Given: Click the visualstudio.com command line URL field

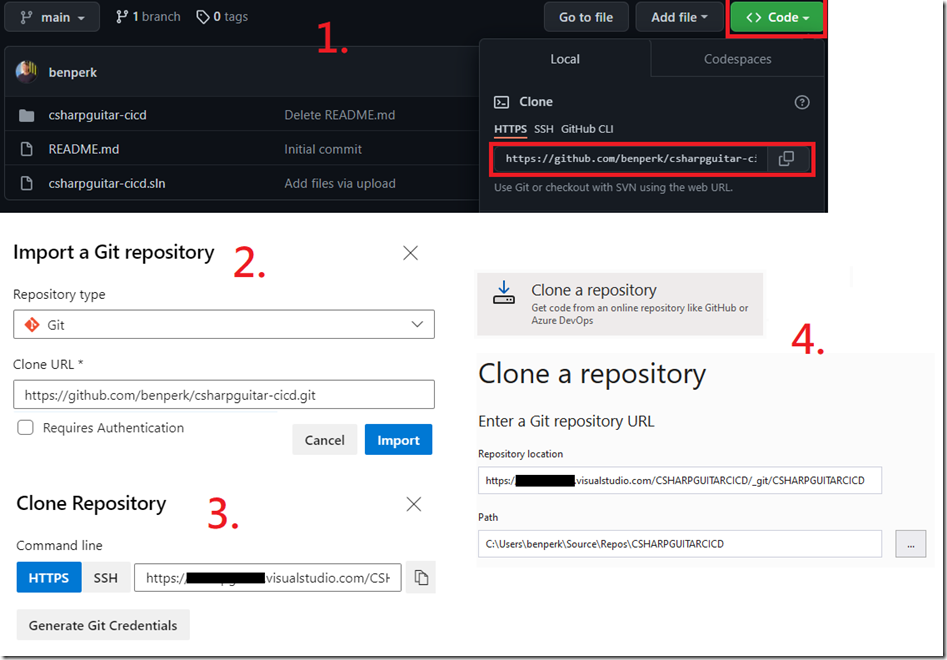Looking at the screenshot, I should (x=268, y=578).
